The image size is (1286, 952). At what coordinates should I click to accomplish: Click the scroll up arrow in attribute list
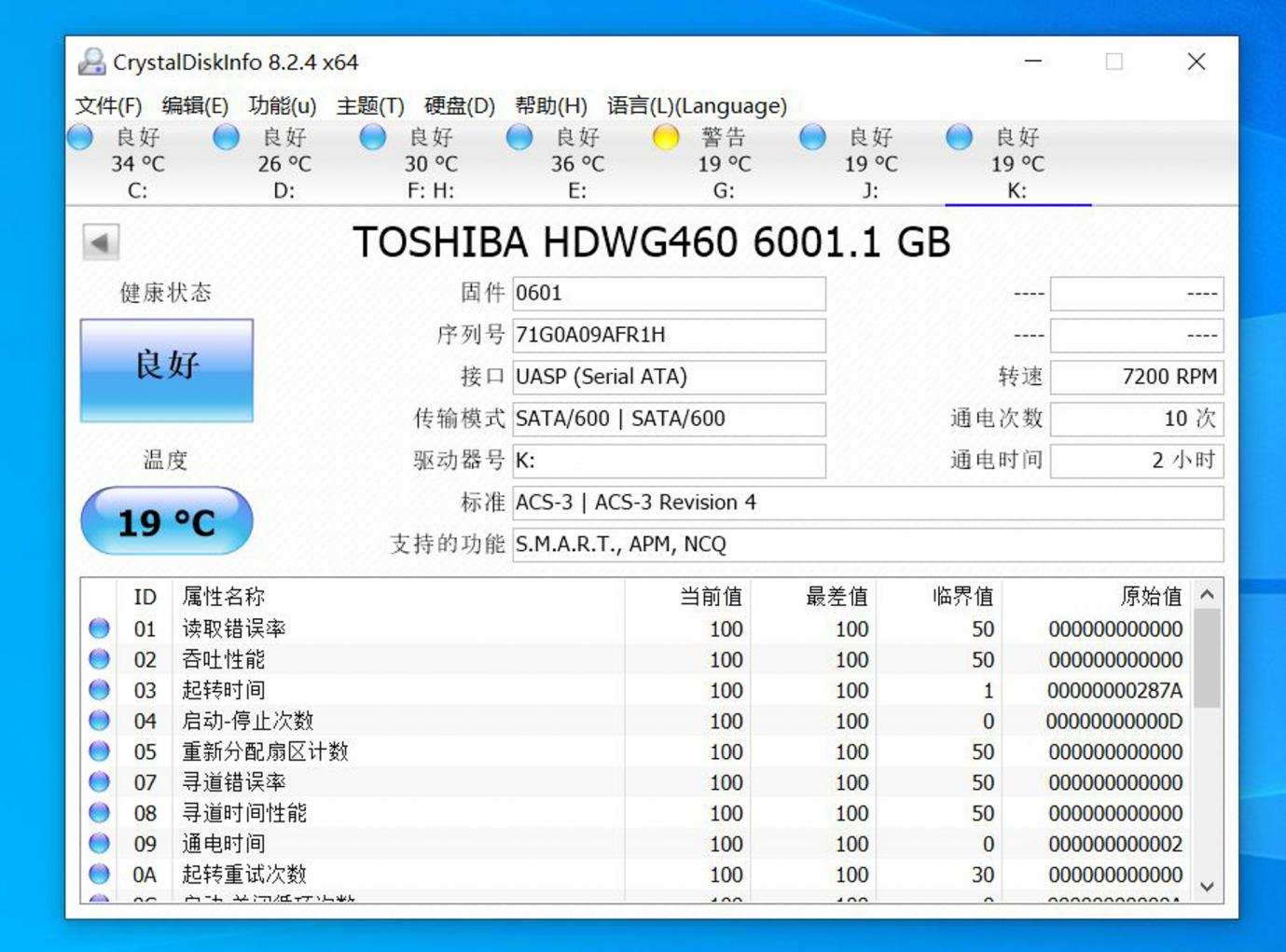pos(1207,595)
